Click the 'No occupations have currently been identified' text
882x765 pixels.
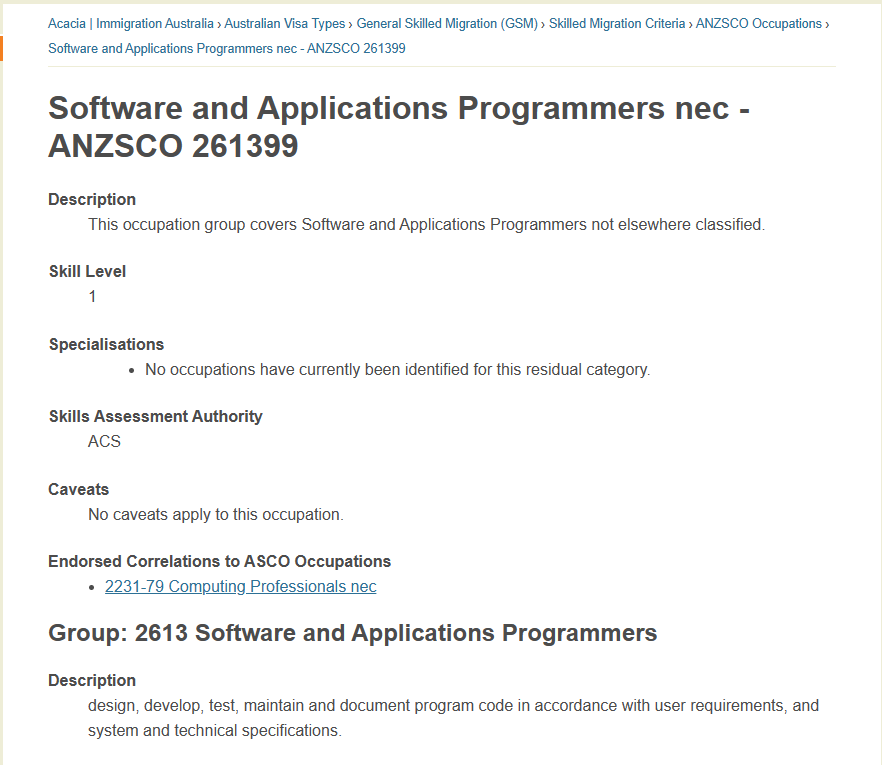[x=397, y=370]
